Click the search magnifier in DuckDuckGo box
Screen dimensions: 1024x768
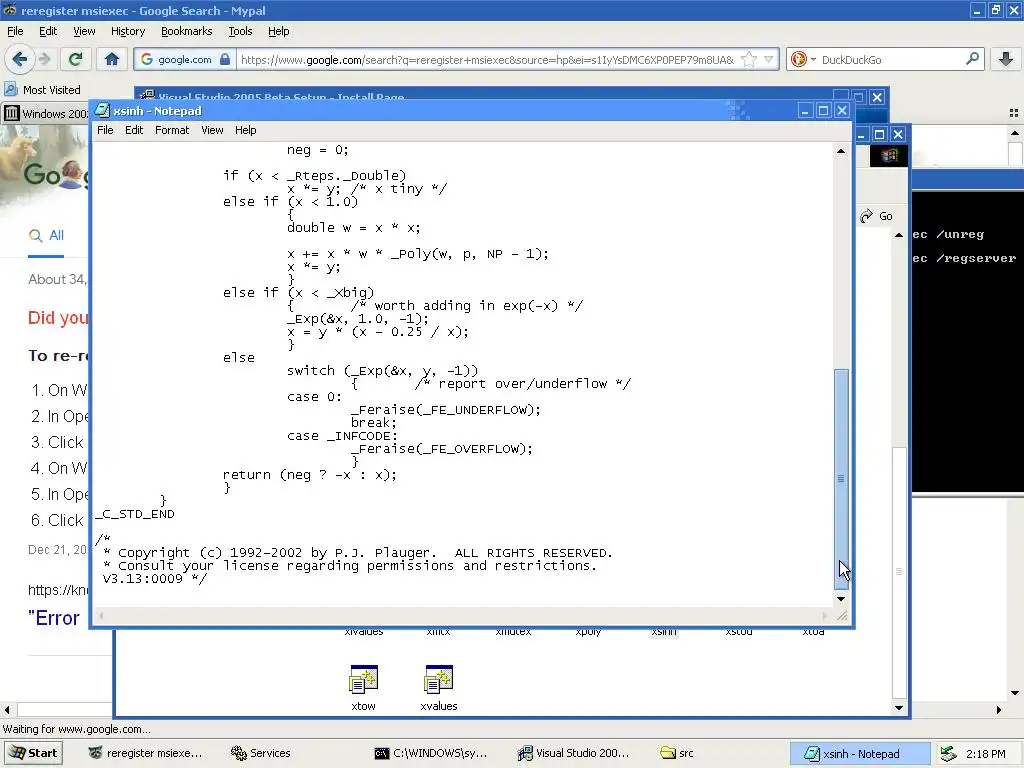[x=972, y=59]
